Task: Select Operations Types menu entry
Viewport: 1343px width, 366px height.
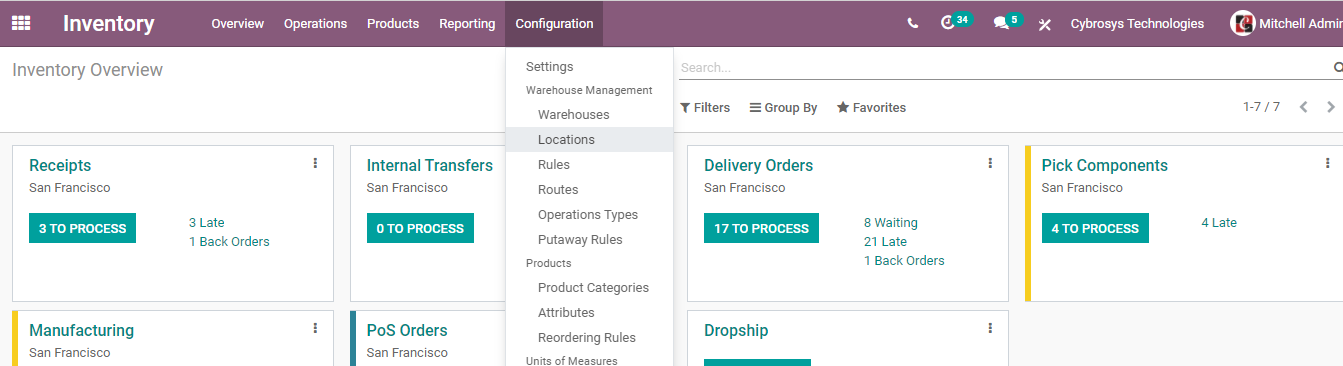Action: (589, 215)
